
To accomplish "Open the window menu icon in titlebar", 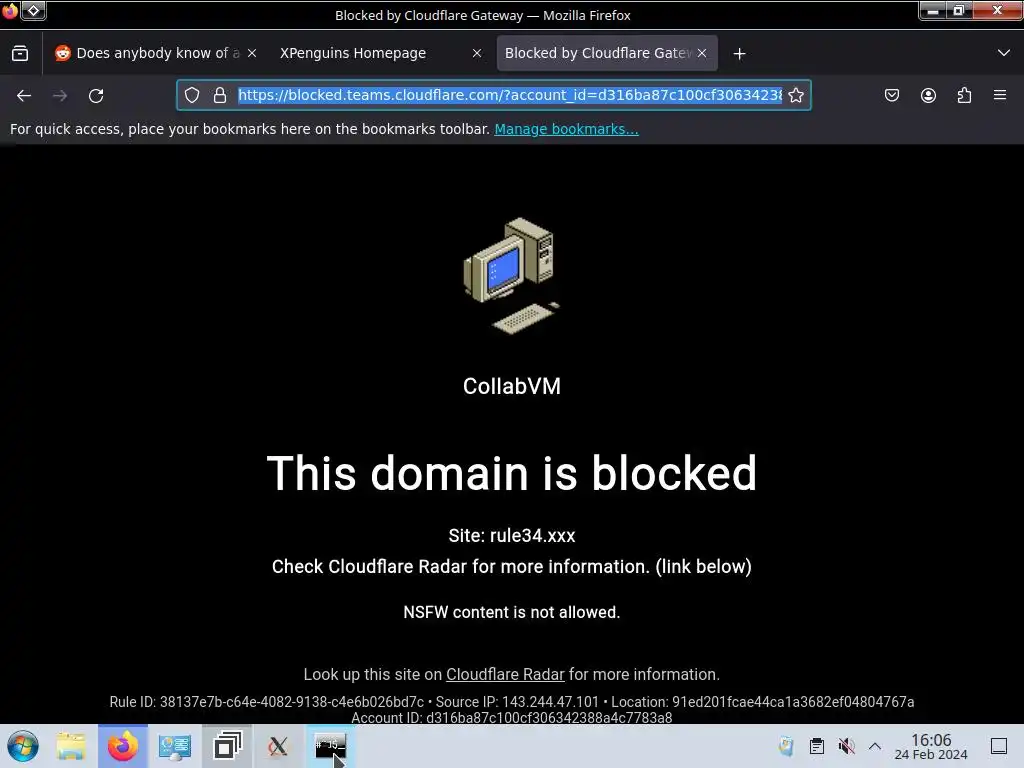I will 10,11.
